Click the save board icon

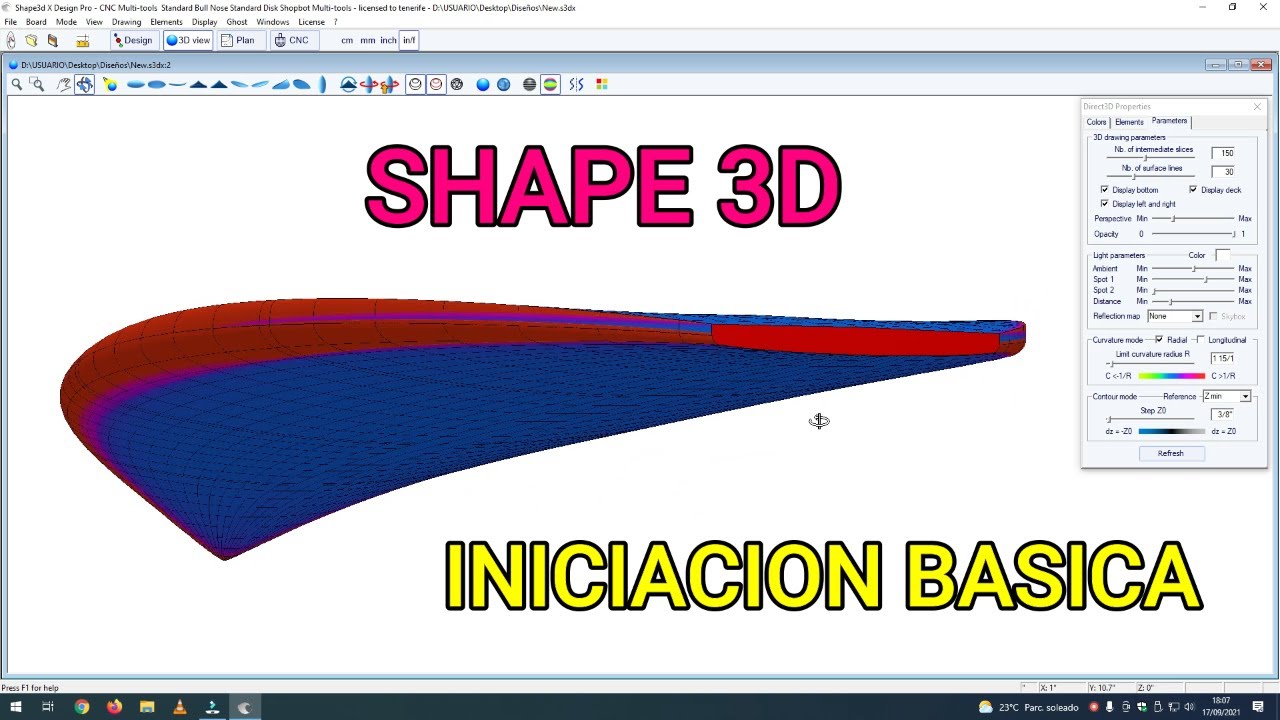pos(53,41)
